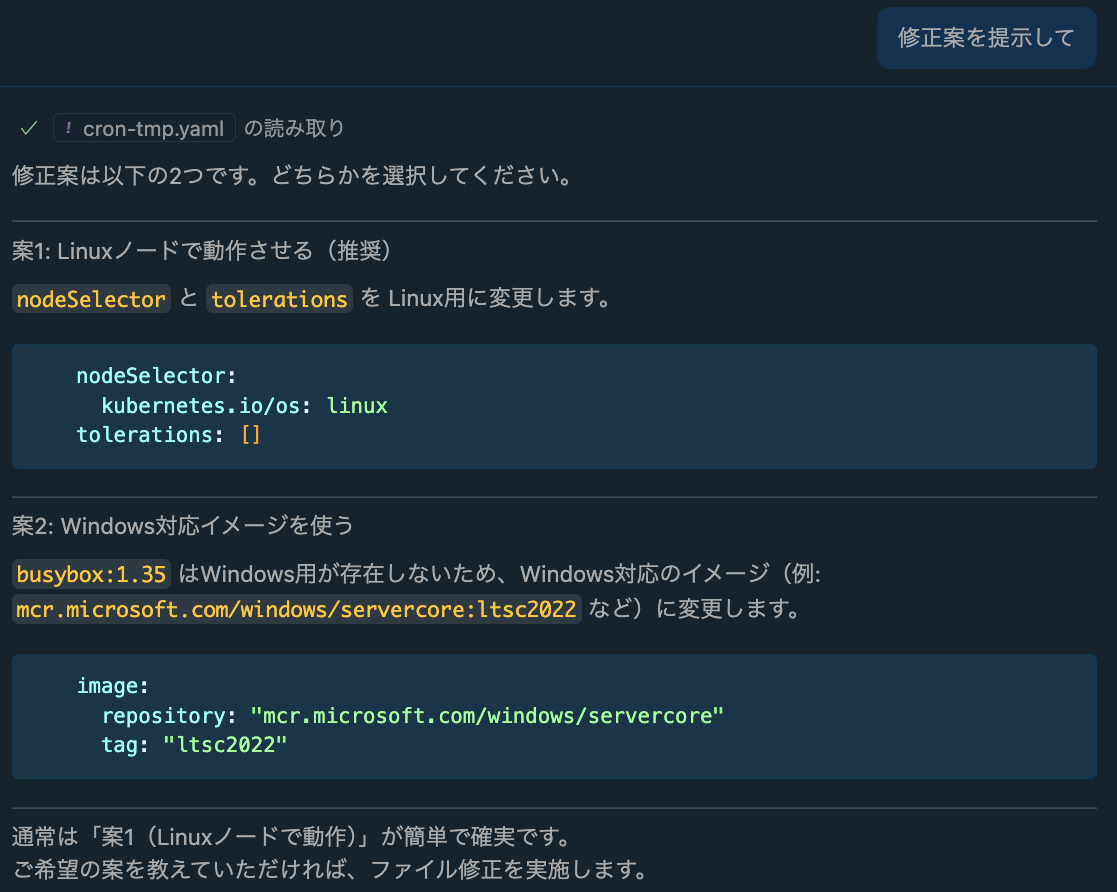Click the linux value in code block

coord(357,406)
